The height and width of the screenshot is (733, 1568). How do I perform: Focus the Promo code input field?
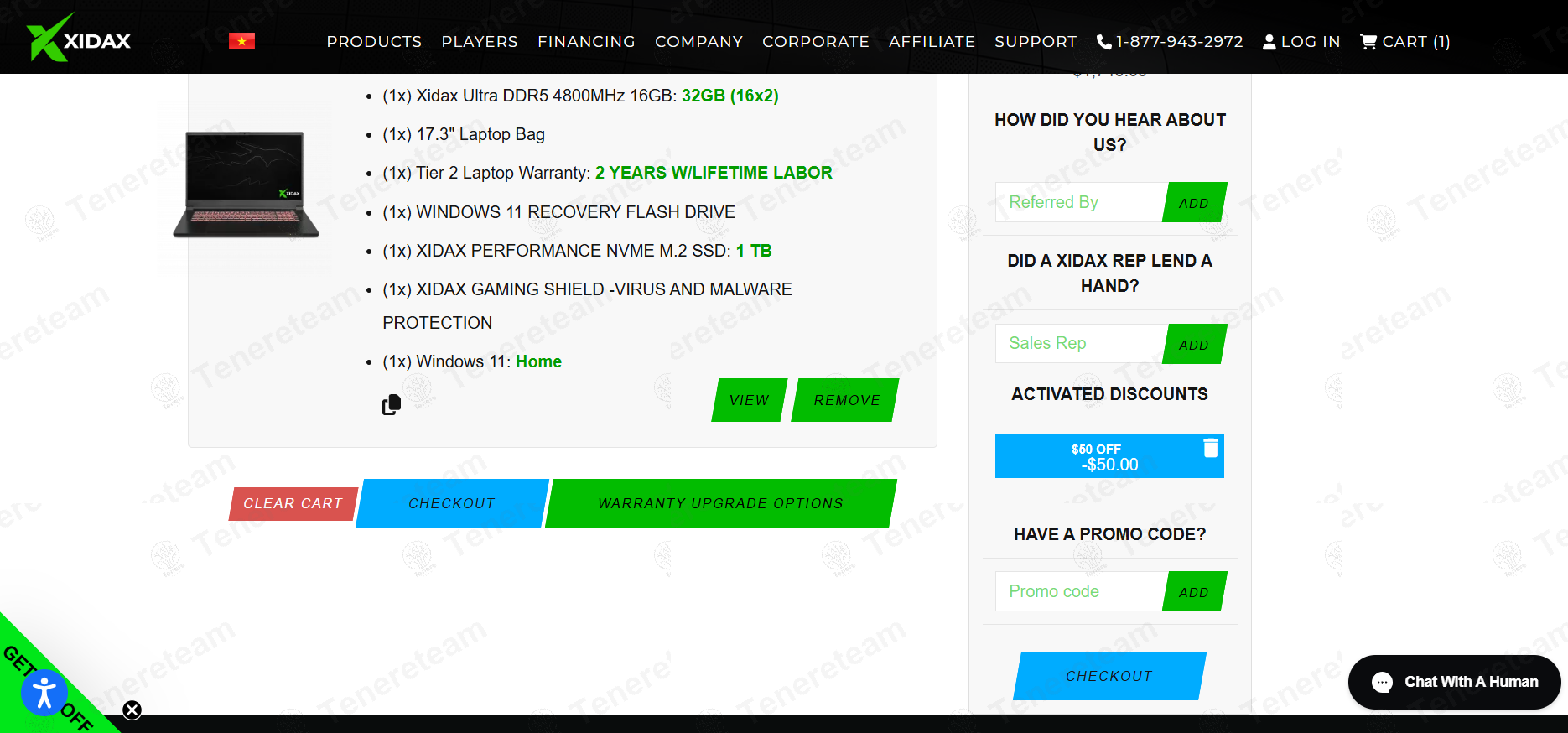click(1080, 591)
